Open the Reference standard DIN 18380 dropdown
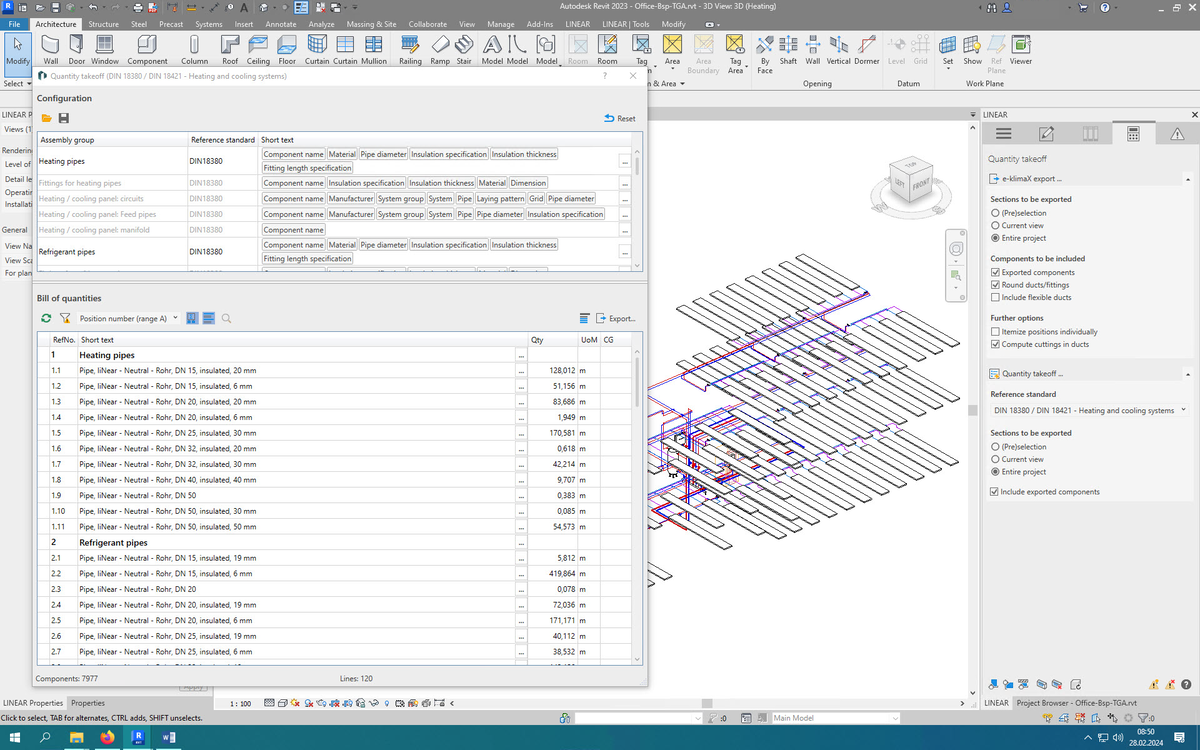Screen dimensions: 1200x750 1088,410
